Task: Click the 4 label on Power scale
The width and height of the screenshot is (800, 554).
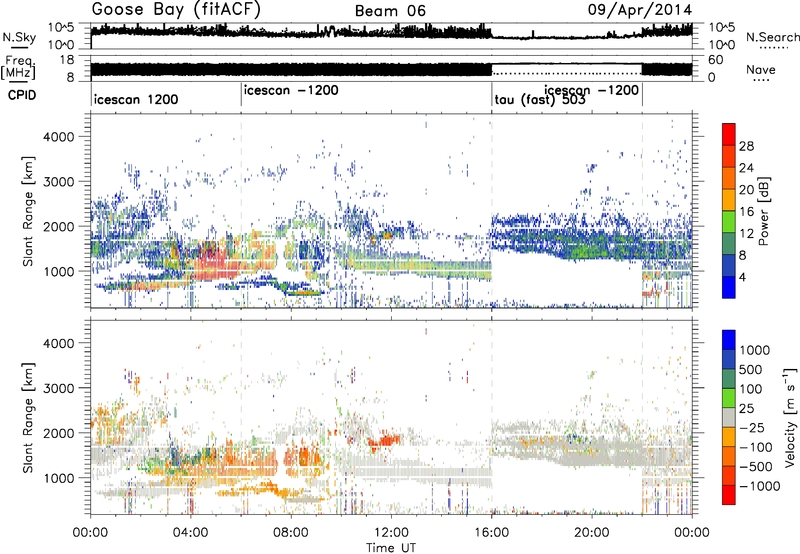Action: [x=742, y=278]
